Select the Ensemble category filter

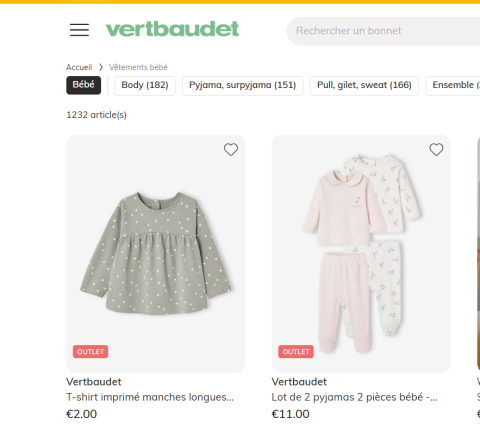pyautogui.click(x=453, y=86)
